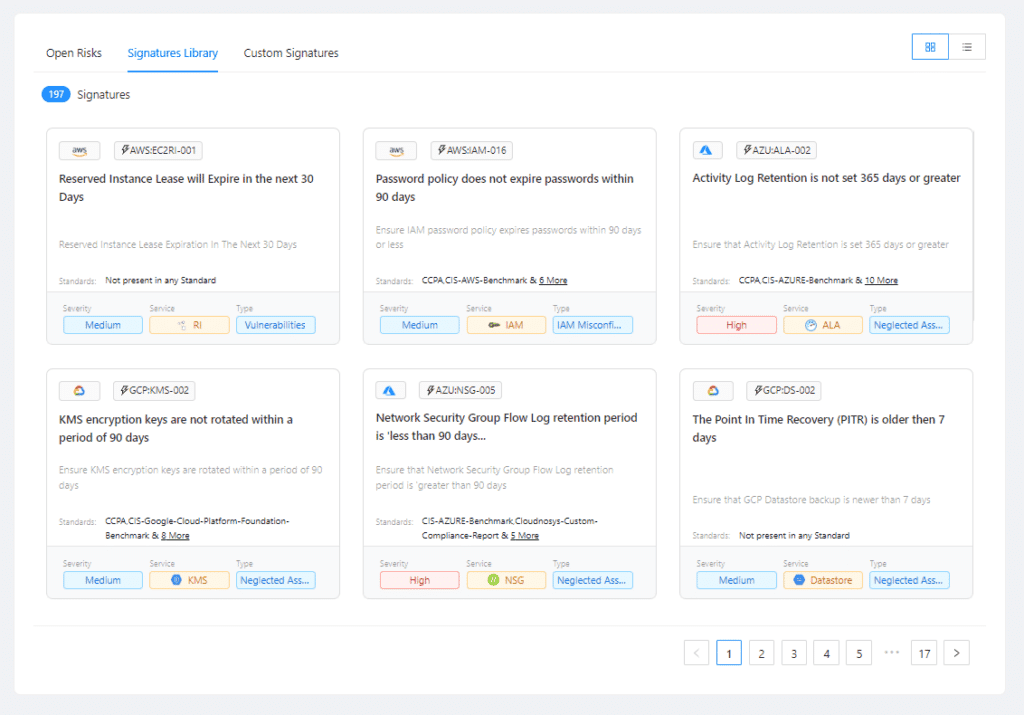The height and width of the screenshot is (715, 1024).
Task: Click 'Neglected Ass...' type badge on NSG-005 card
Action: 592,580
